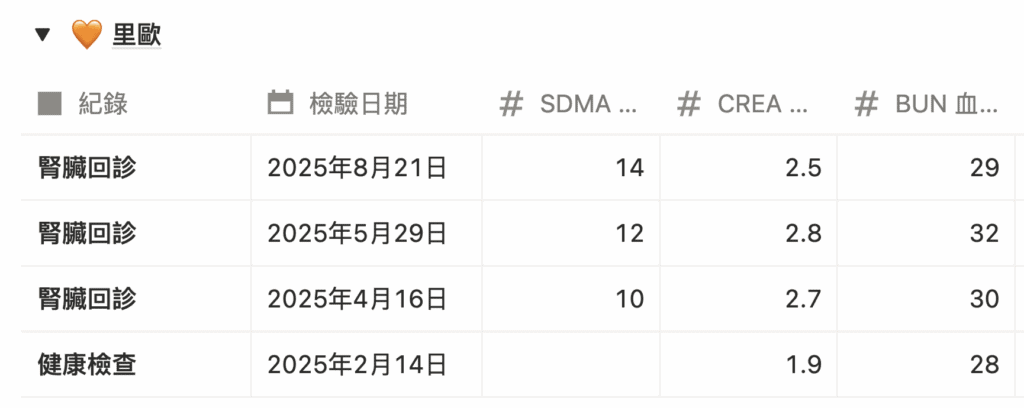Select the 2025年5月29日 date cell

tap(357, 233)
